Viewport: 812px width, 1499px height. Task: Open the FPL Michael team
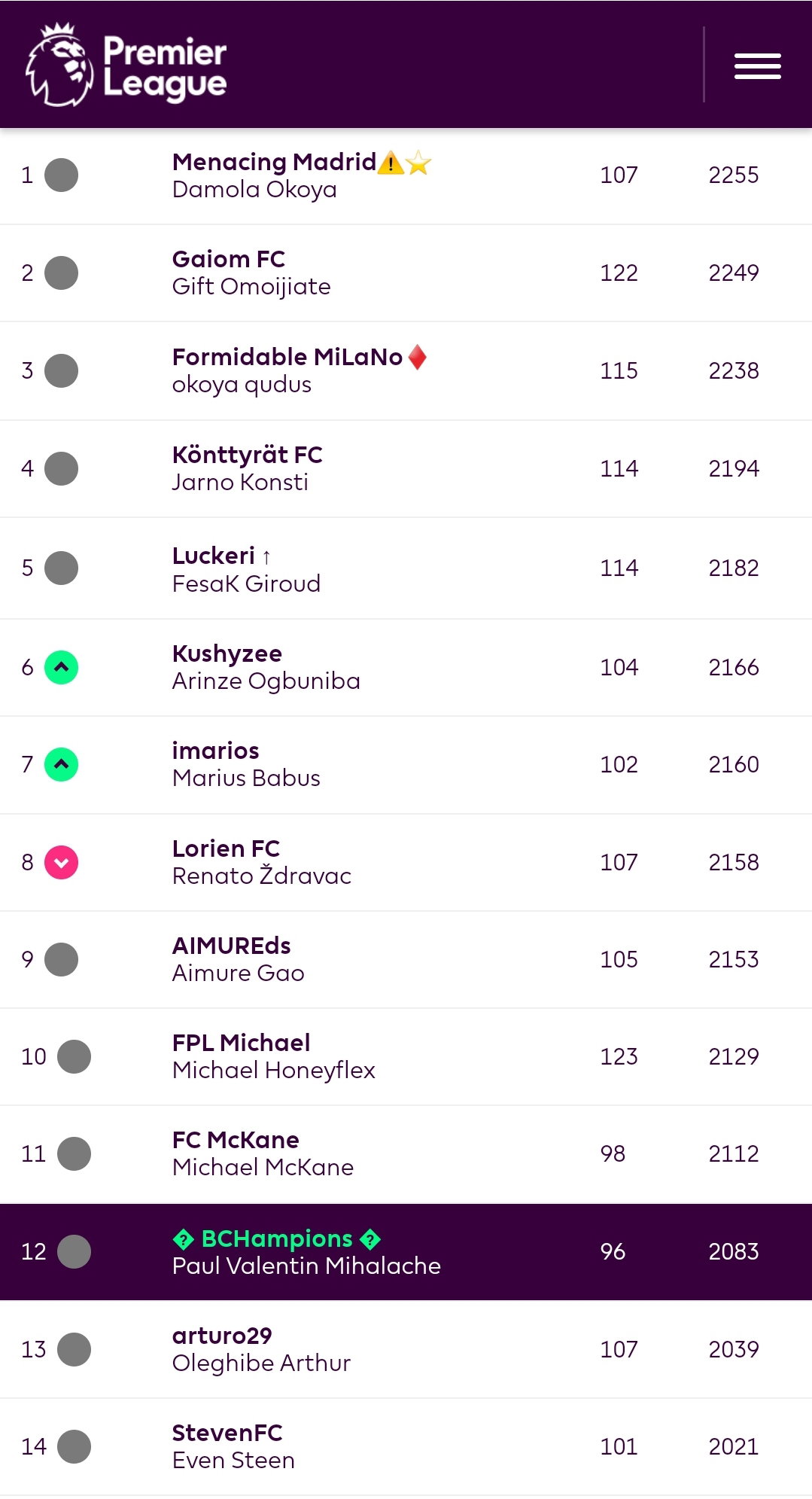tap(241, 1043)
